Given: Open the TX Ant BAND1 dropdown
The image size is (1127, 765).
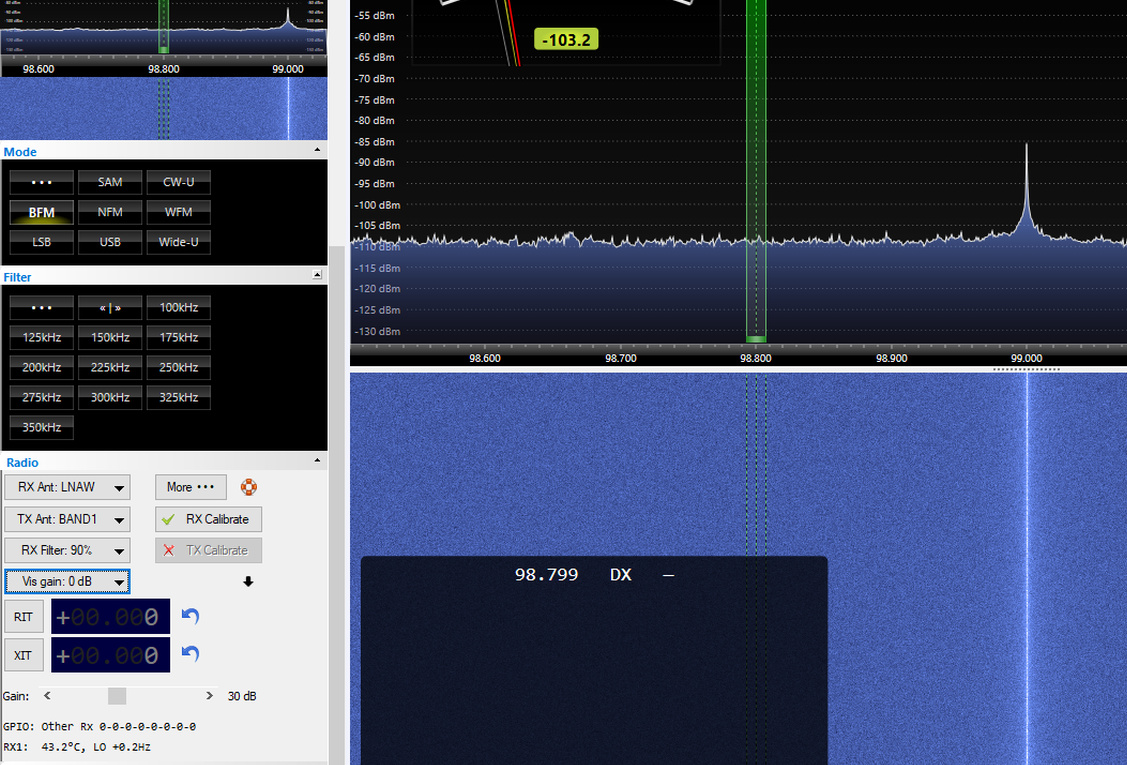Looking at the screenshot, I should point(68,518).
